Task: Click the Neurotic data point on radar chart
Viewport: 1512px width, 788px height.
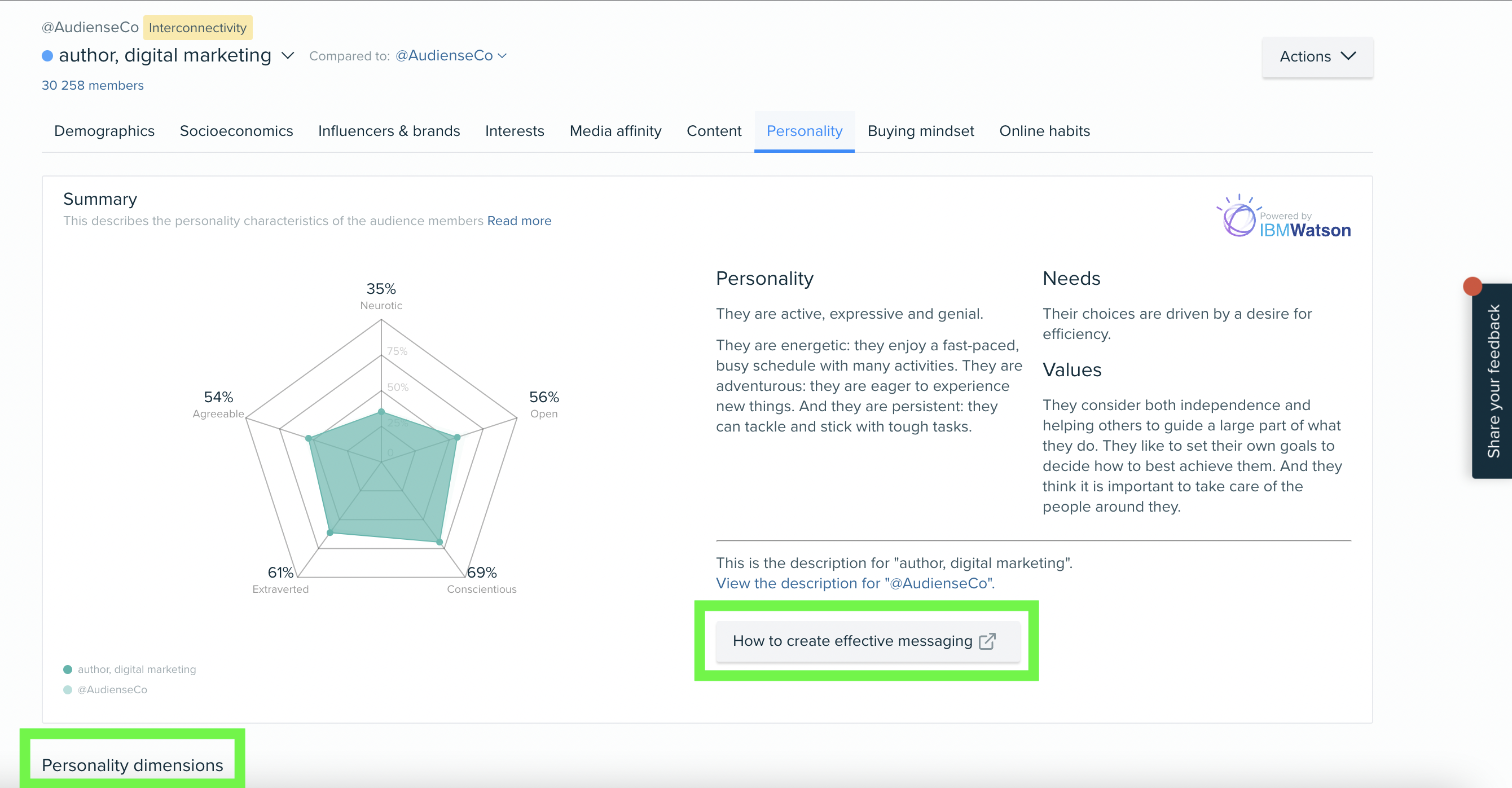Action: [x=381, y=412]
